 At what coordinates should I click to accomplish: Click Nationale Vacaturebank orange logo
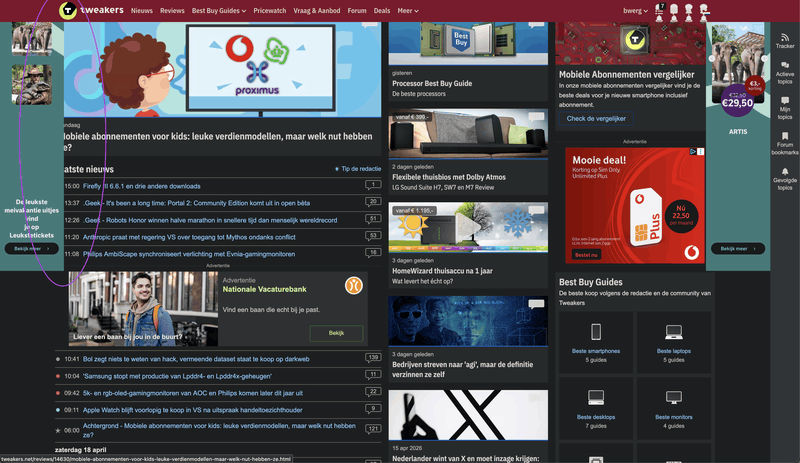(x=354, y=285)
